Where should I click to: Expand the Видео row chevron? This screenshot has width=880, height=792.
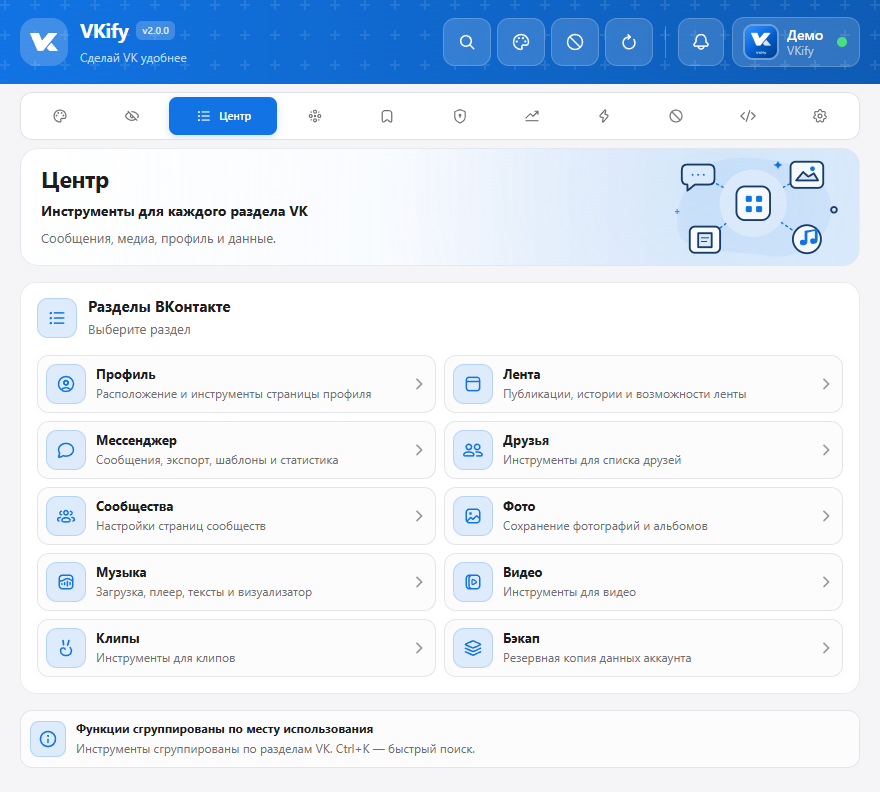click(x=826, y=582)
